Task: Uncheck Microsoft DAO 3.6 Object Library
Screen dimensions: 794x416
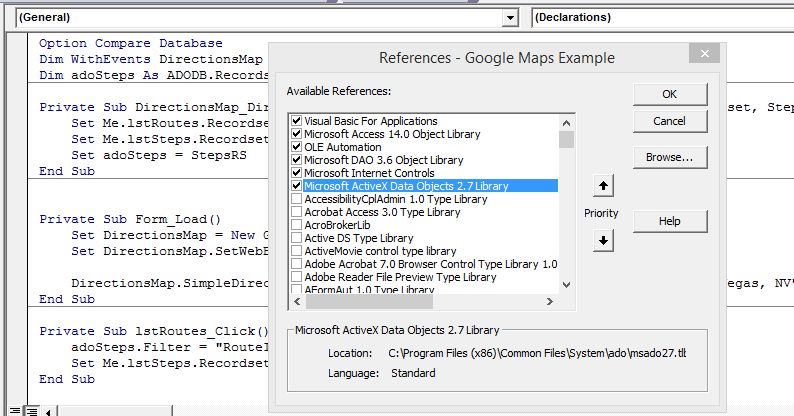Action: [x=295, y=160]
